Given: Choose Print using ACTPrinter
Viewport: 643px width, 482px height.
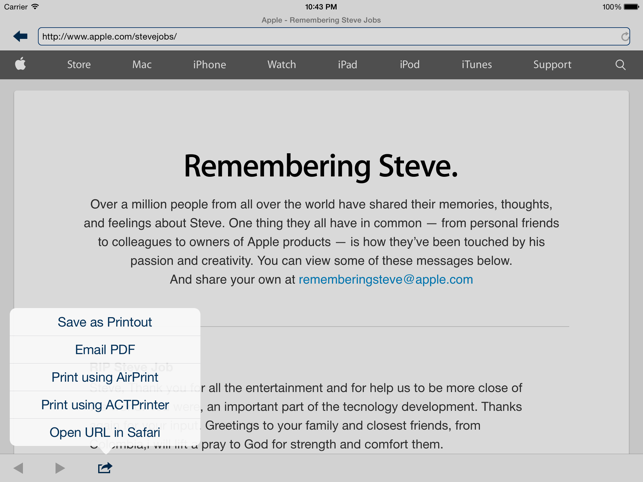Looking at the screenshot, I should pyautogui.click(x=105, y=405).
